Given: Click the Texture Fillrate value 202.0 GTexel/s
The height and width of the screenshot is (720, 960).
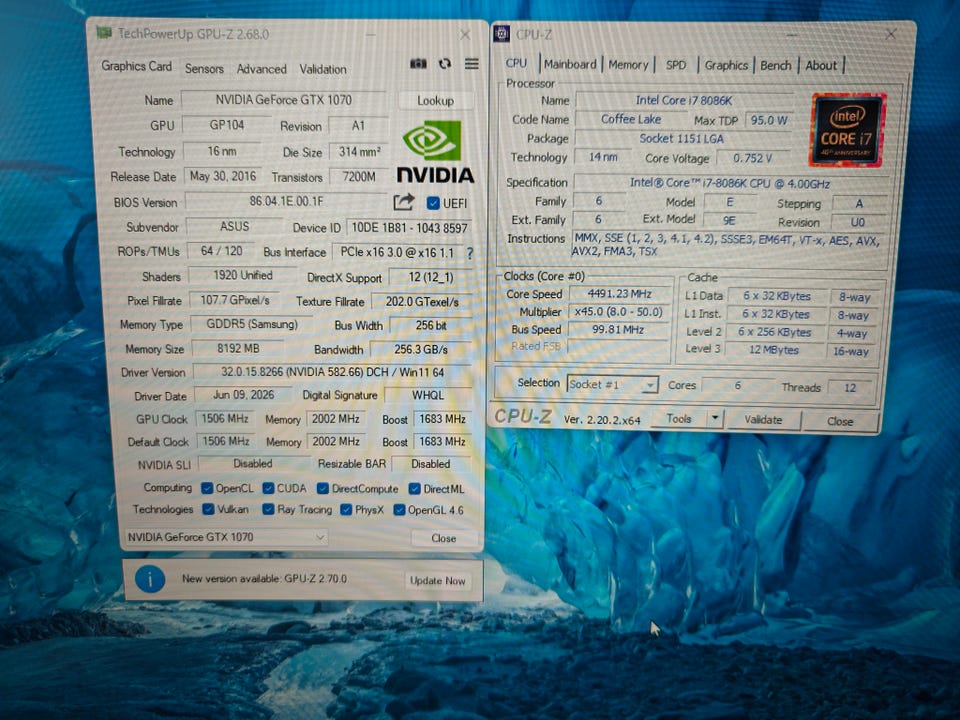Looking at the screenshot, I should click(422, 302).
